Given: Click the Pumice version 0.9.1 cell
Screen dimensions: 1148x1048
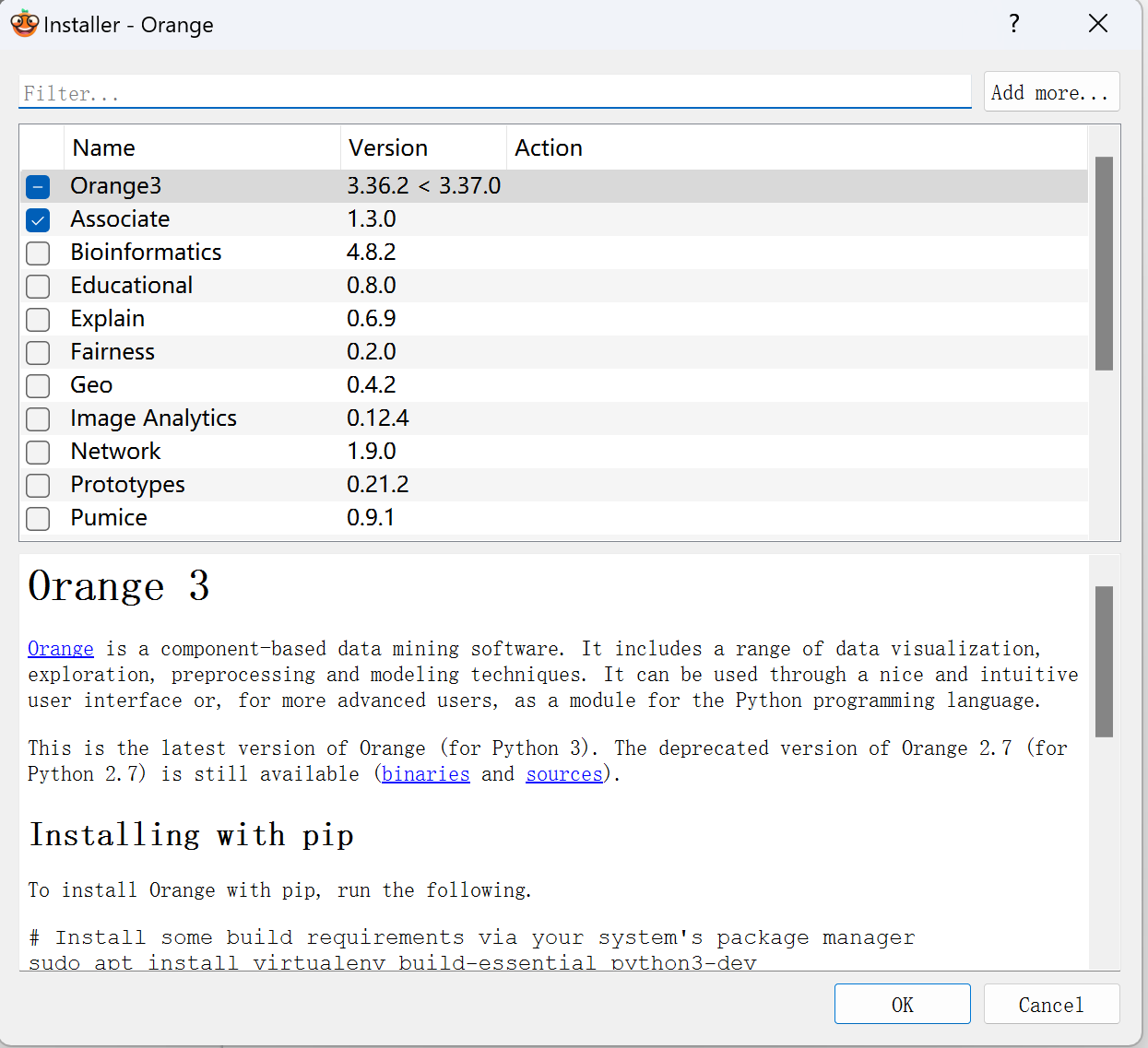Looking at the screenshot, I should point(371,518).
